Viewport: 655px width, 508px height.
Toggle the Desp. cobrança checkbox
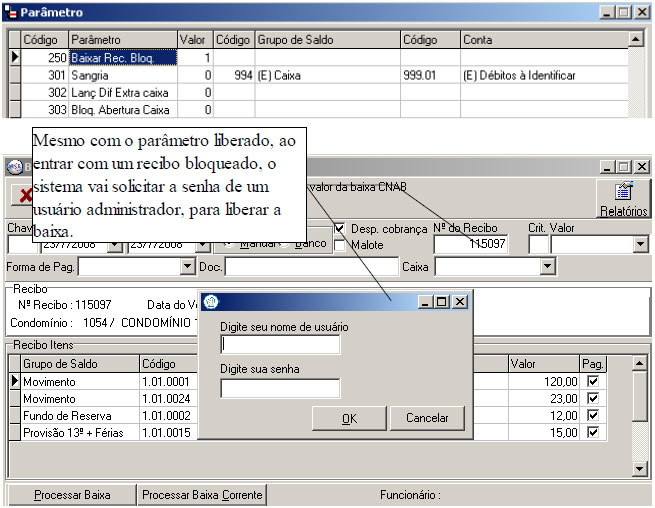[x=341, y=228]
